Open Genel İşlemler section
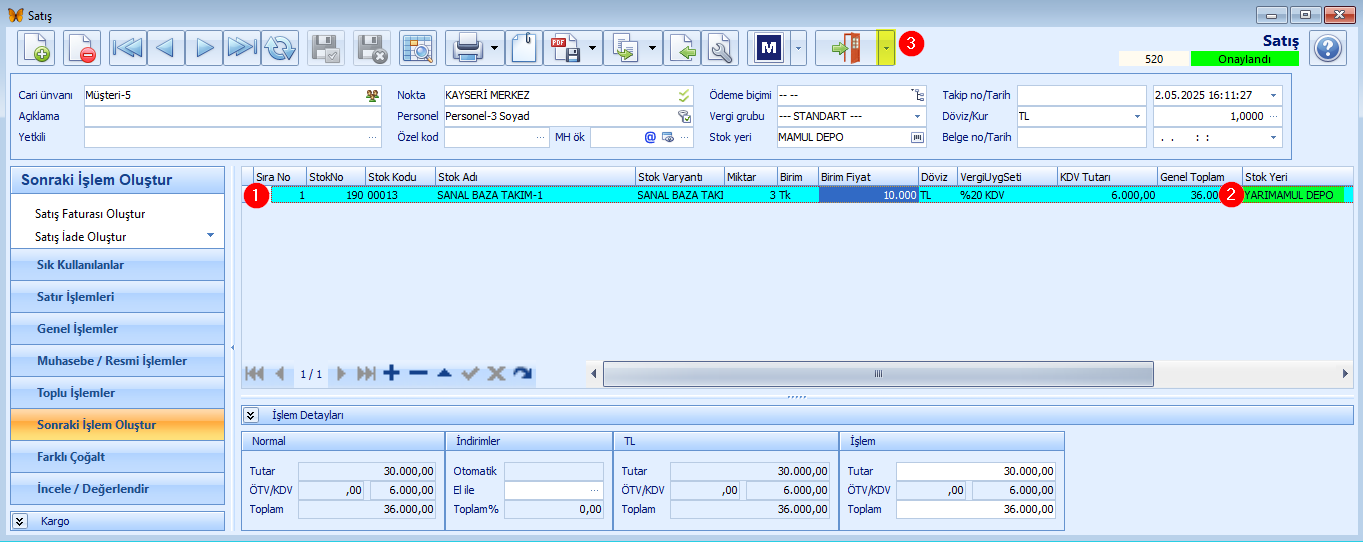The image size is (1363, 542). point(117,329)
